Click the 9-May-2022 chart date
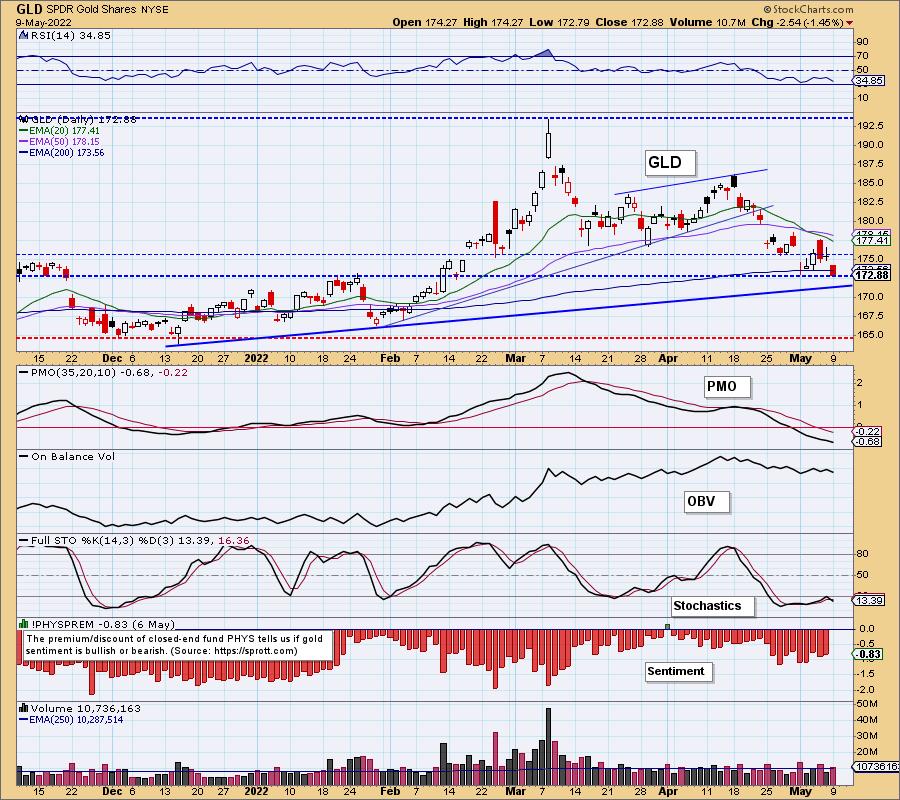Viewport: 900px width, 800px height. click(44, 22)
